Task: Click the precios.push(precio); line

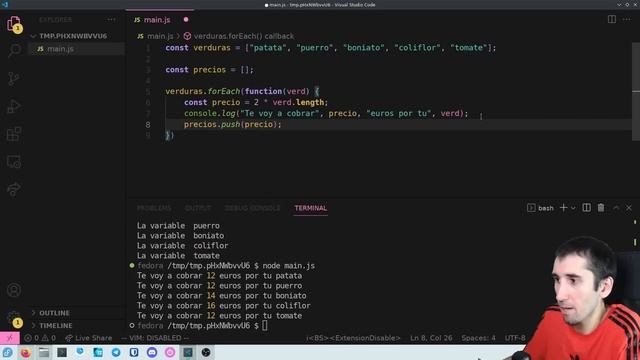Action: [233, 124]
